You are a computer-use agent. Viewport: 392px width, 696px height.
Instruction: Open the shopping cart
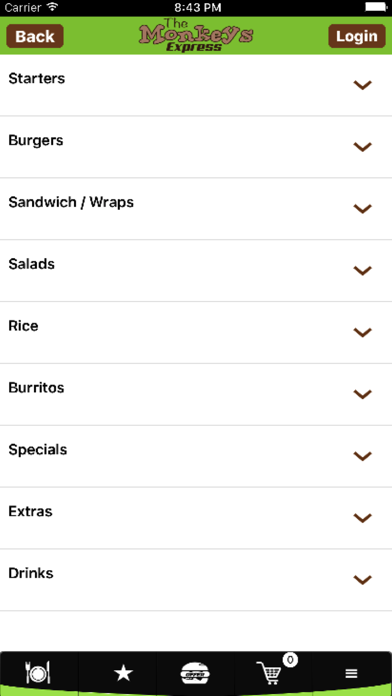pos(269,673)
